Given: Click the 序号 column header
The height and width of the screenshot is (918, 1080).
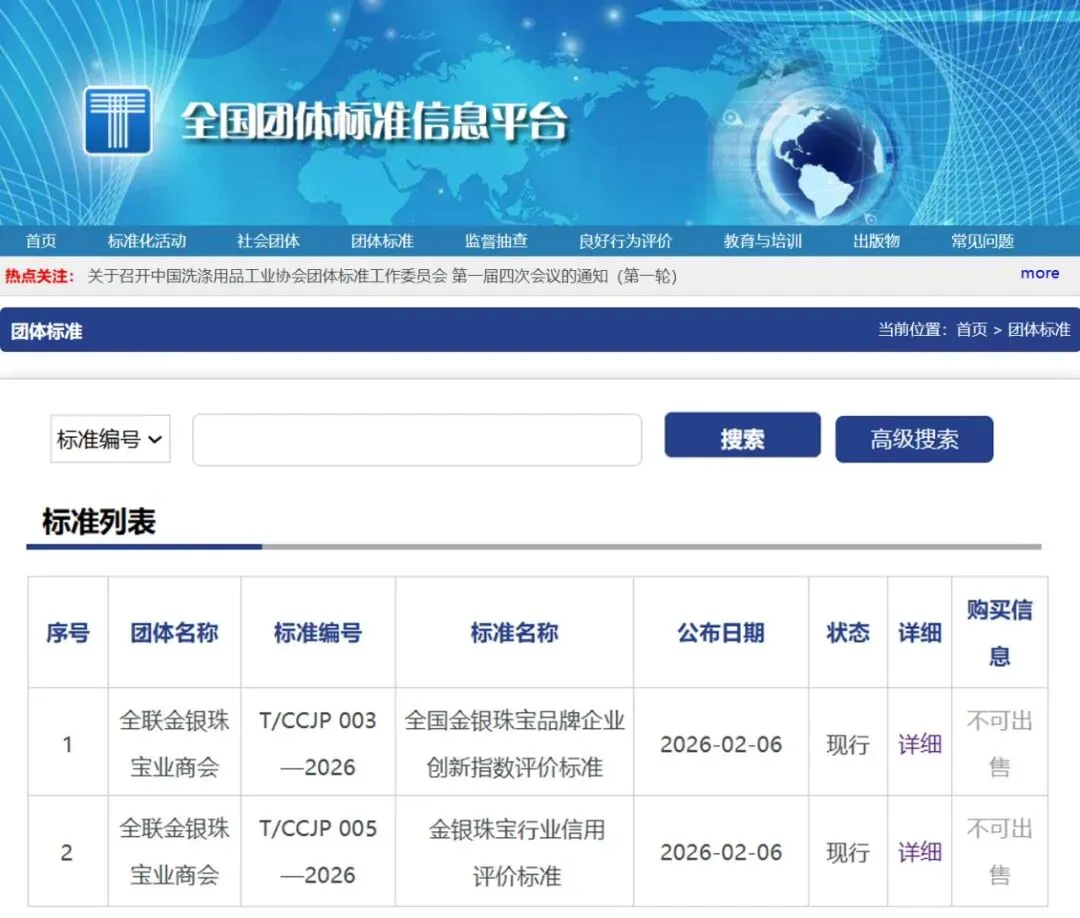Looking at the screenshot, I should pyautogui.click(x=68, y=632).
